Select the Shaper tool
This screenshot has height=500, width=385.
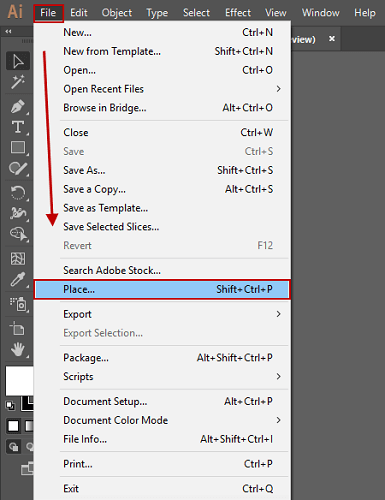pyautogui.click(x=18, y=168)
